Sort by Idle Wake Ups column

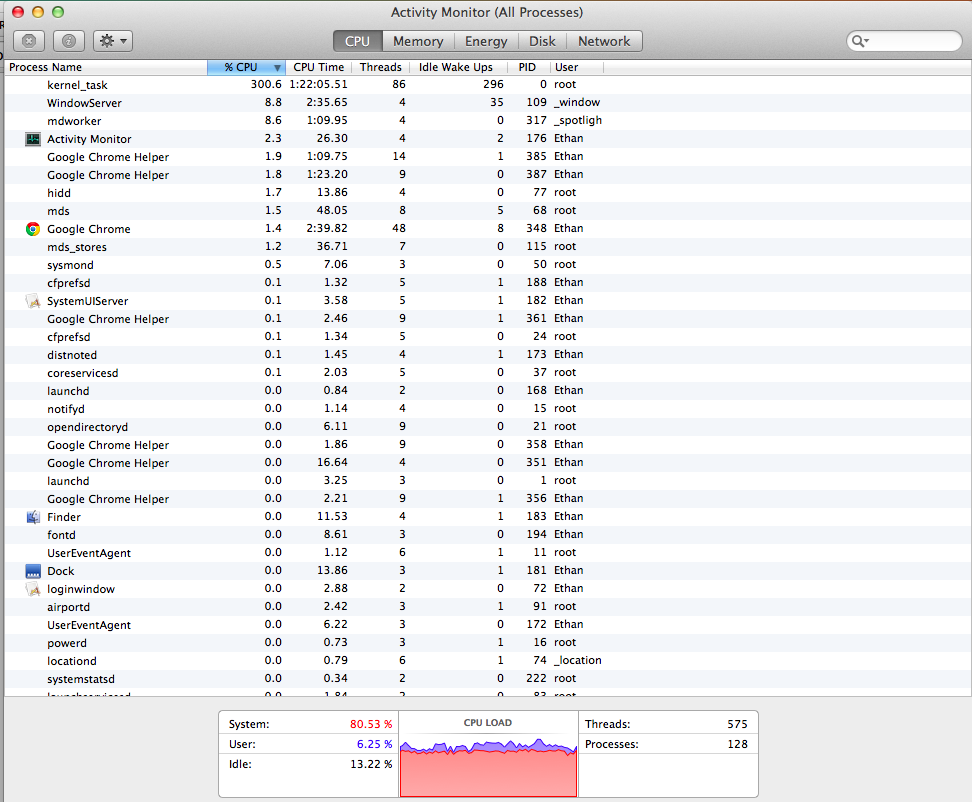coord(456,67)
